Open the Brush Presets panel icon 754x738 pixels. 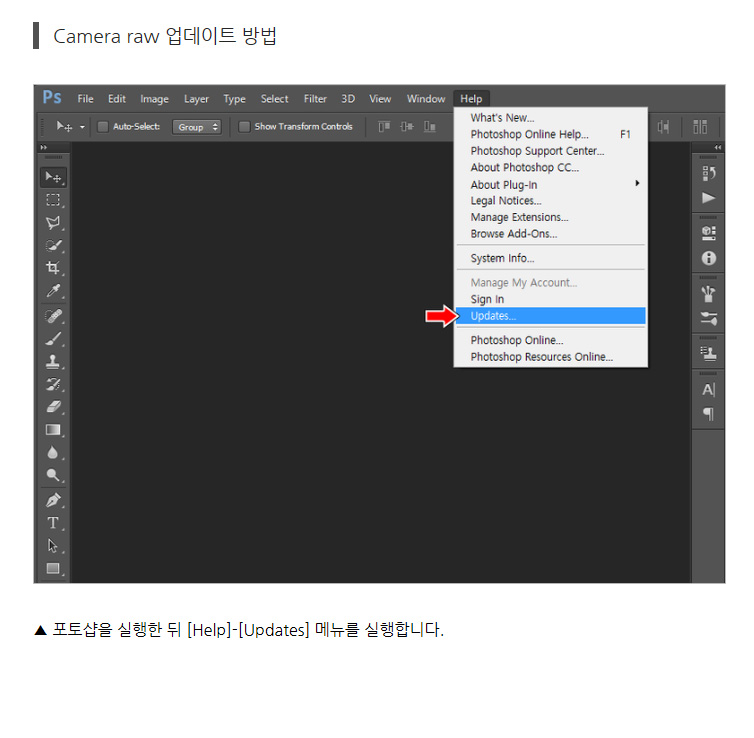tap(708, 294)
